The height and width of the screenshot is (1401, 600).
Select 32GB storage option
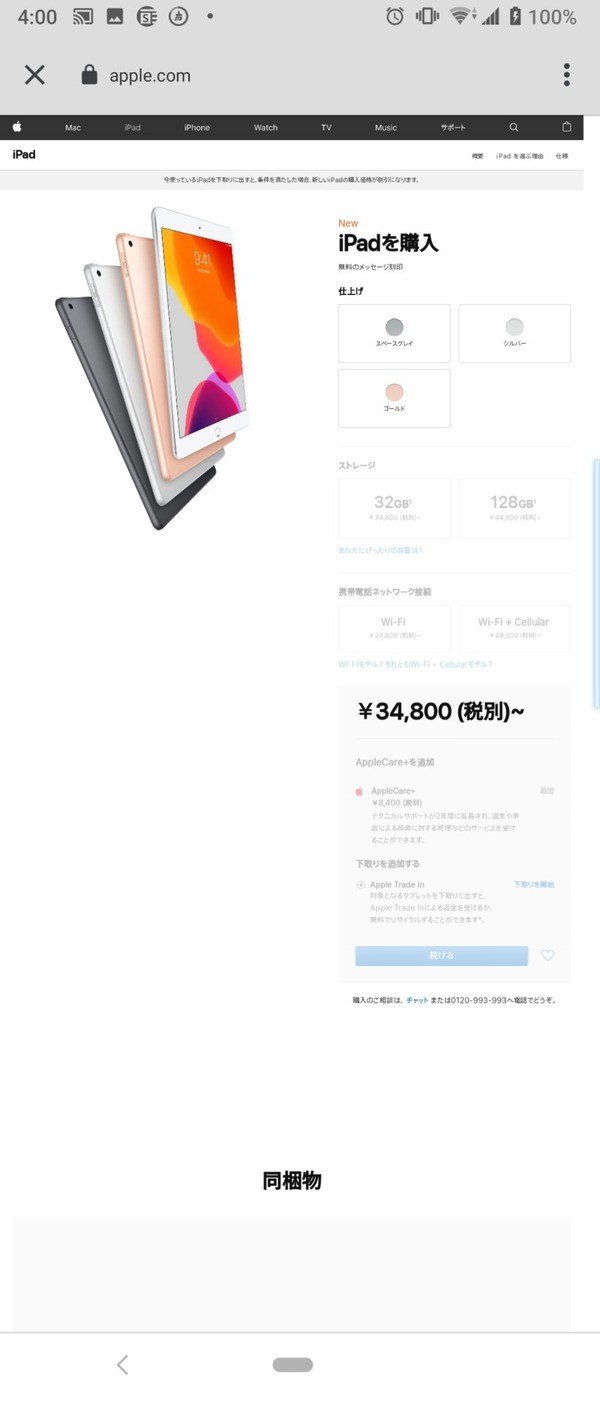[394, 508]
